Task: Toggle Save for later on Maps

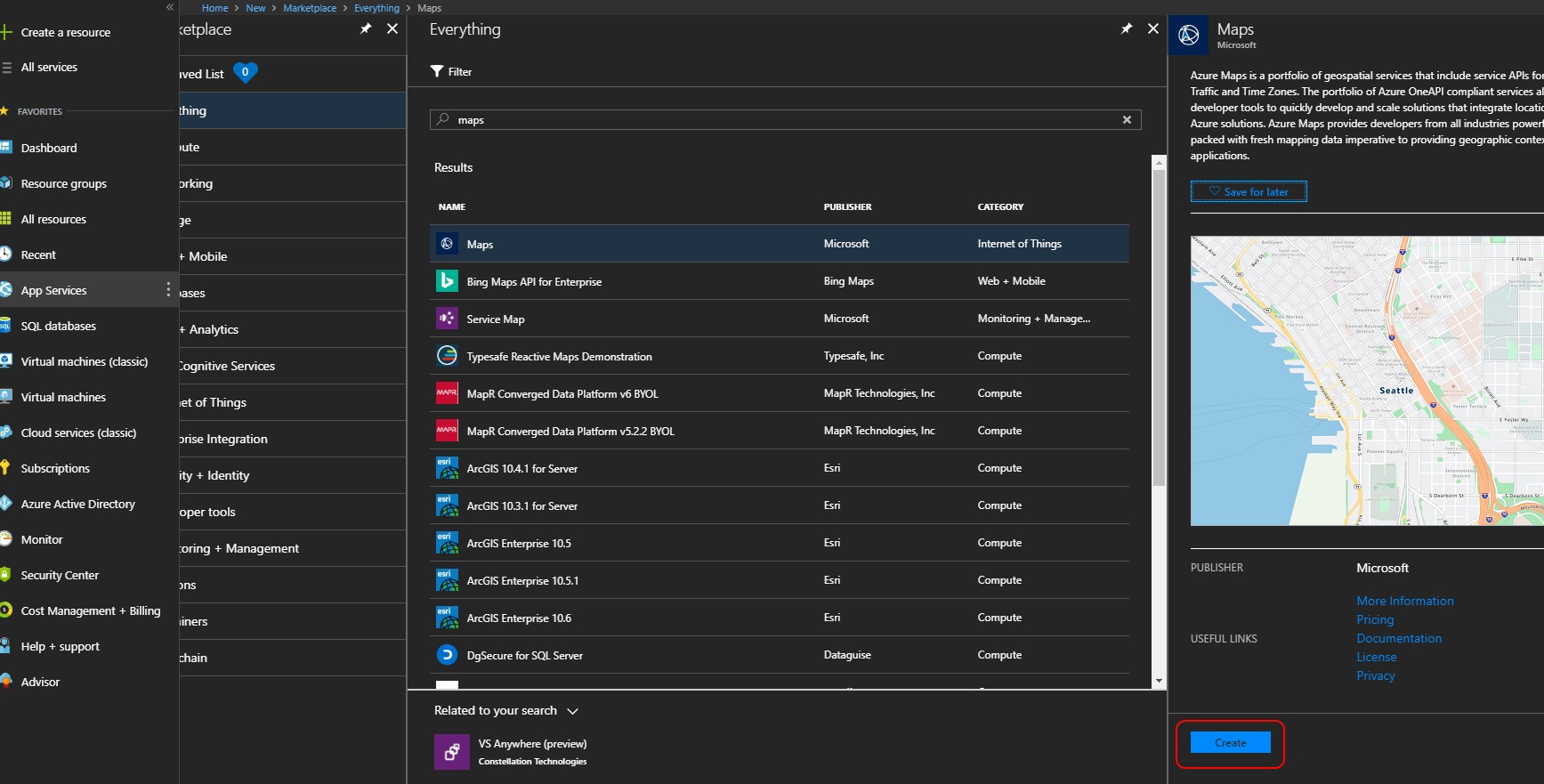Action: (x=1249, y=191)
